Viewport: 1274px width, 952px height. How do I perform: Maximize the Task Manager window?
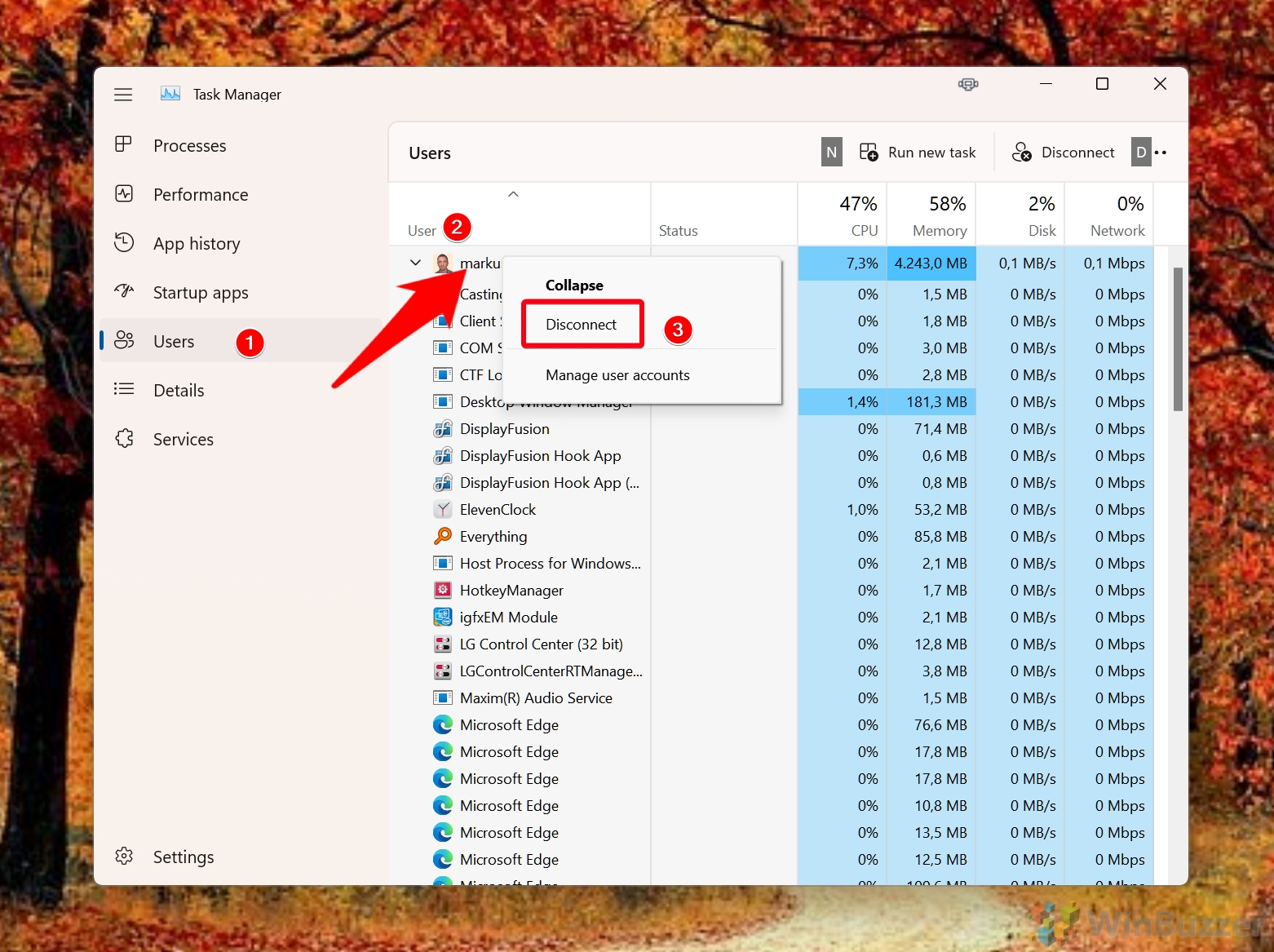coord(1103,84)
